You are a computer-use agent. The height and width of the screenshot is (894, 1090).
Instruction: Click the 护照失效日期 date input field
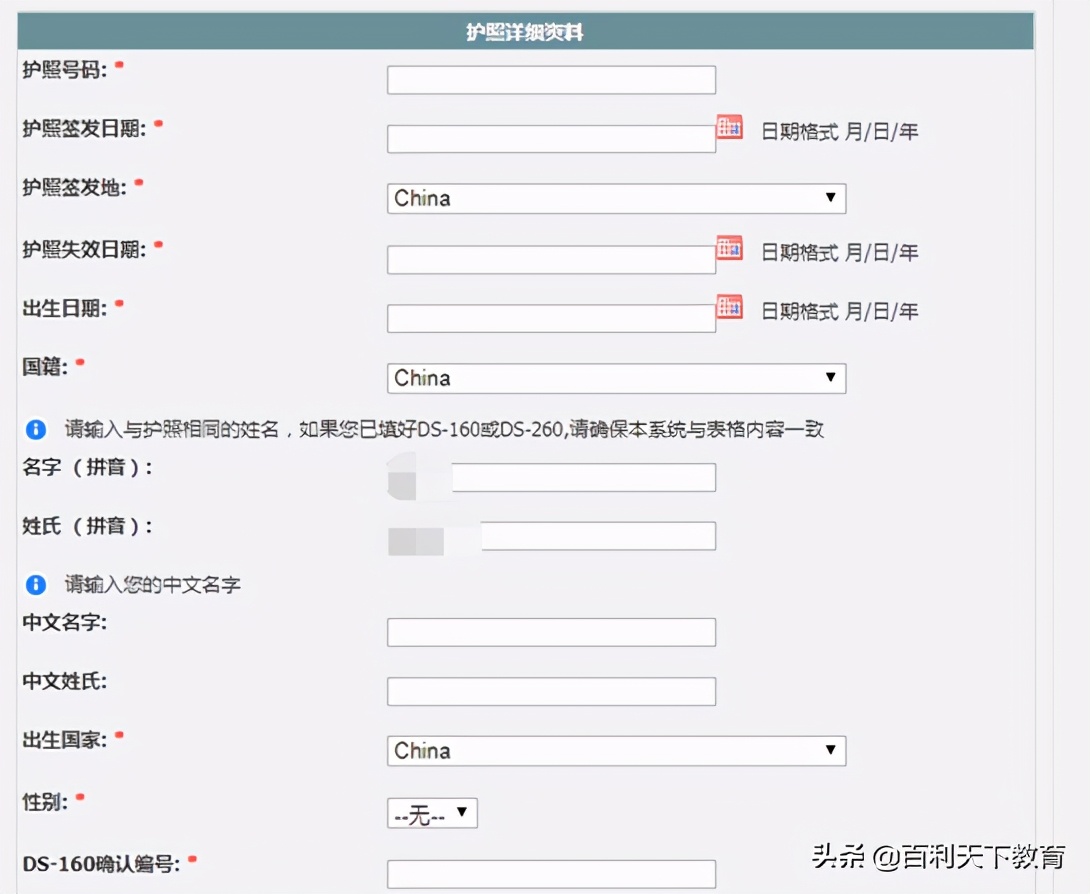[551, 260]
